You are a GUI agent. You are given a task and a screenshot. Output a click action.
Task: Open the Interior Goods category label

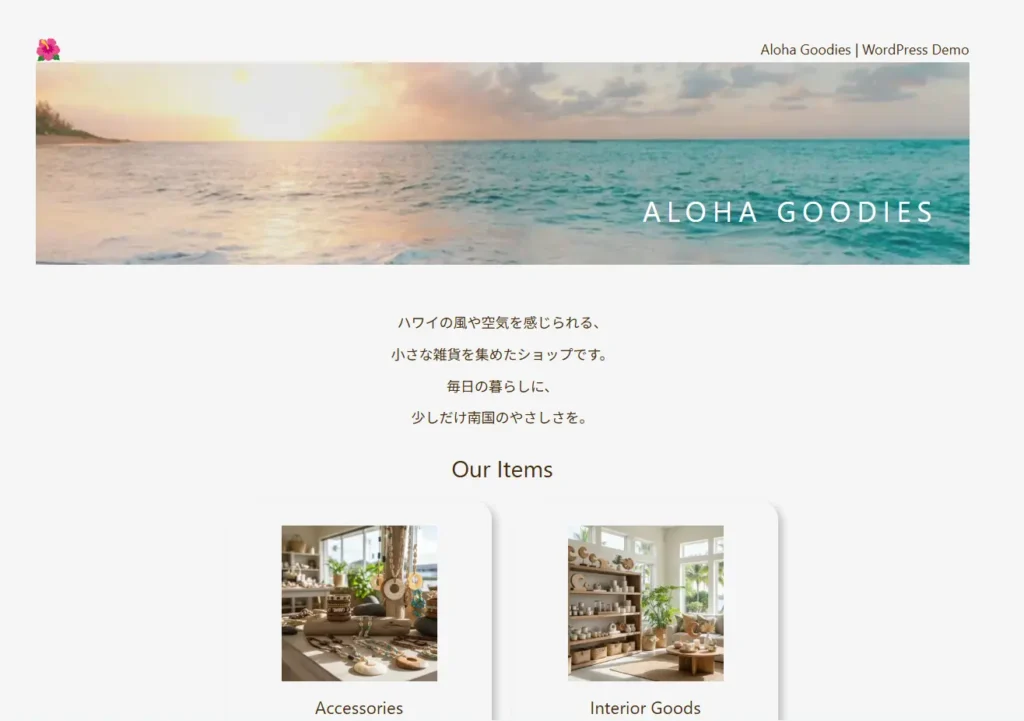[645, 708]
